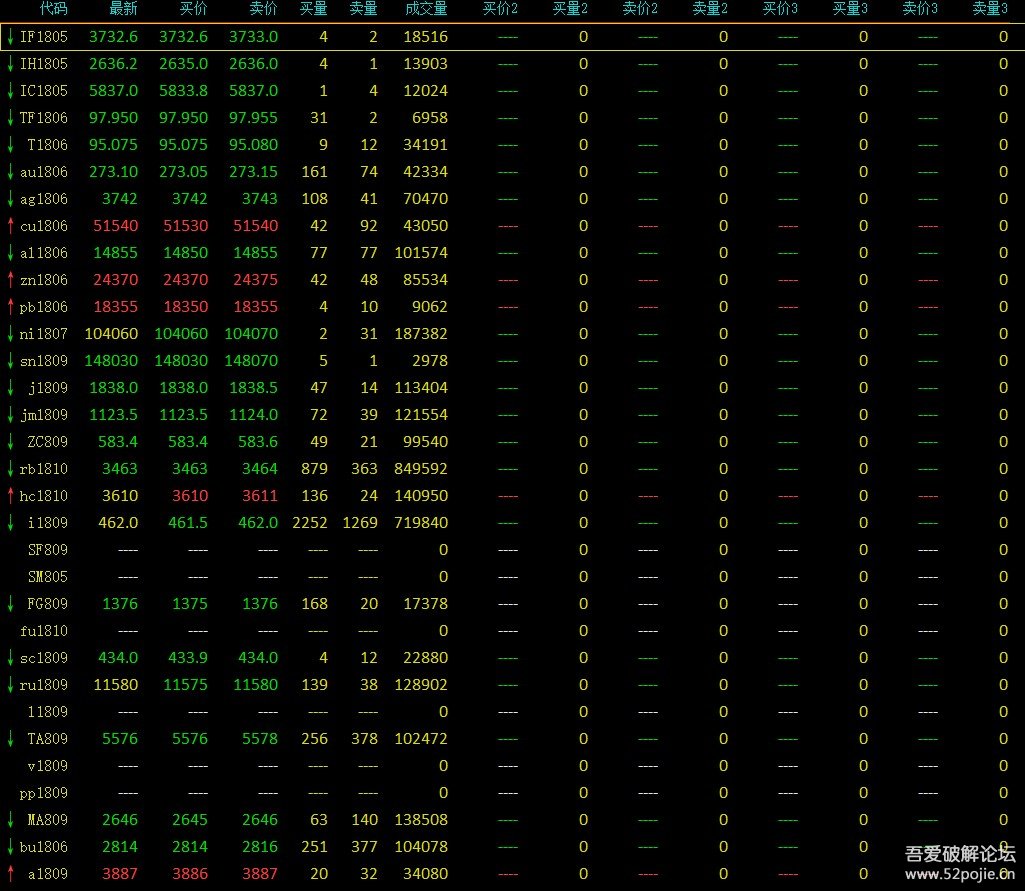This screenshot has width=1025, height=891.
Task: Click the red up arrow beside cu1806
Action: [10, 226]
